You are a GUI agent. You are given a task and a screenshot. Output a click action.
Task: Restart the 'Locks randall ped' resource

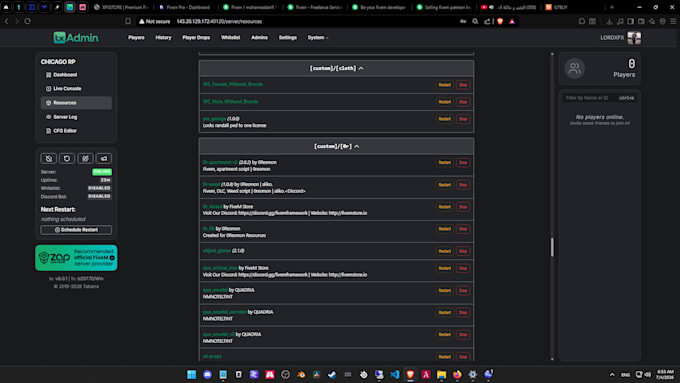445,119
